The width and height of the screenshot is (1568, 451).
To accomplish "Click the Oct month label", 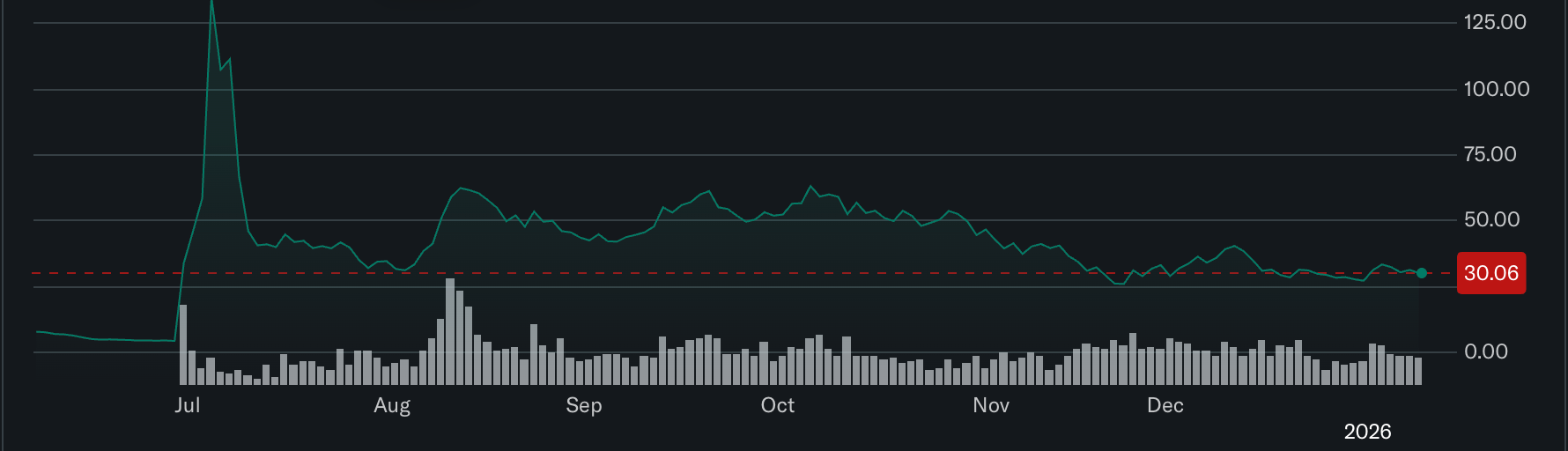I will 778,405.
